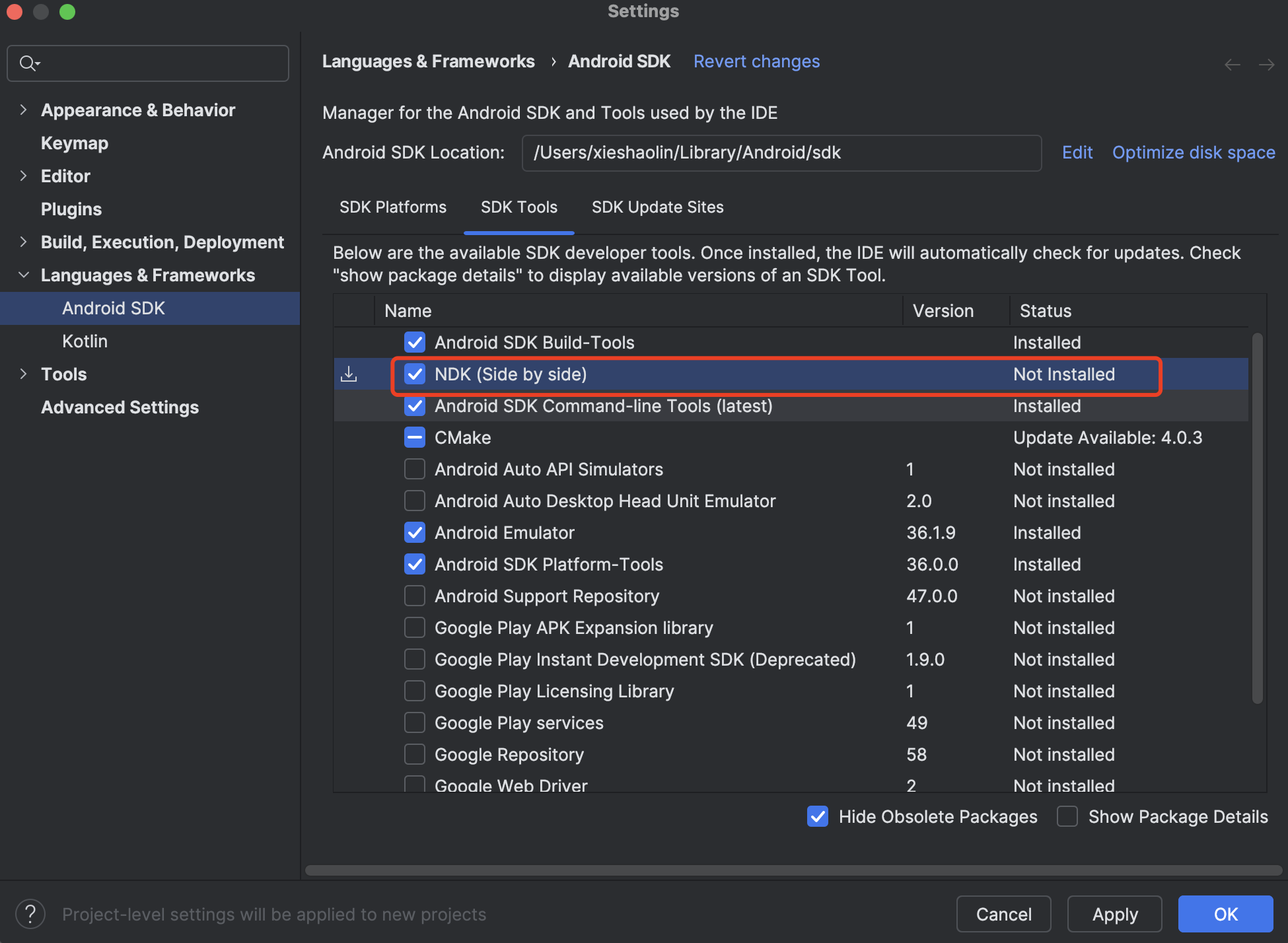1288x943 pixels.
Task: Check Google Play services checkbox
Action: pos(415,723)
